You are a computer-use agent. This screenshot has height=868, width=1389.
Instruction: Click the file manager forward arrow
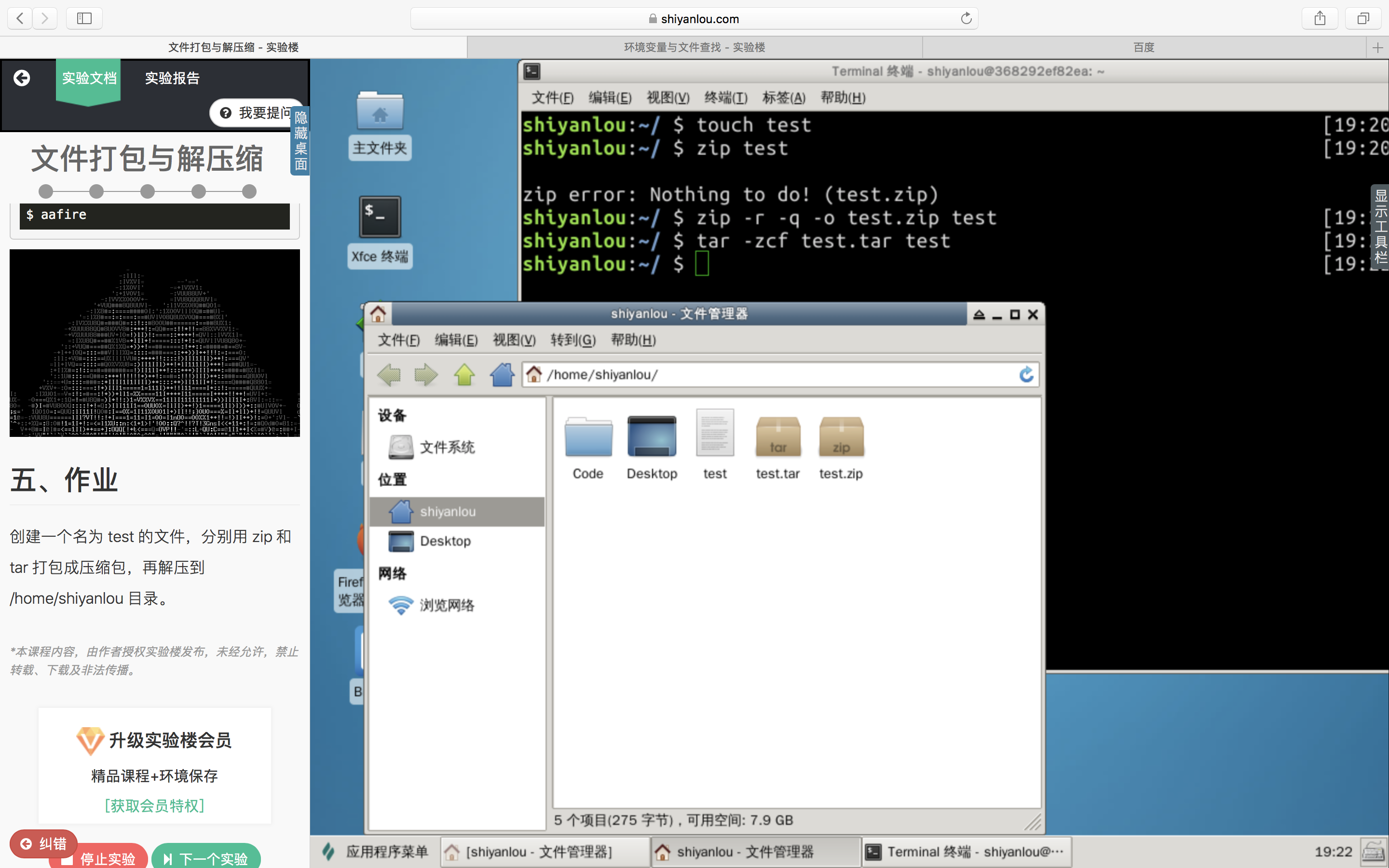426,375
